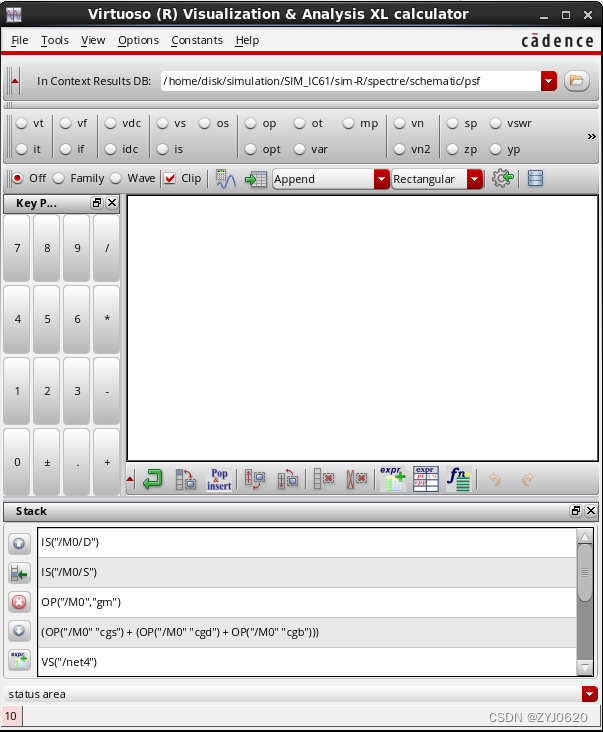Image resolution: width=603 pixels, height=732 pixels.
Task: Select the vswr radio button
Action: pyautogui.click(x=496, y=123)
